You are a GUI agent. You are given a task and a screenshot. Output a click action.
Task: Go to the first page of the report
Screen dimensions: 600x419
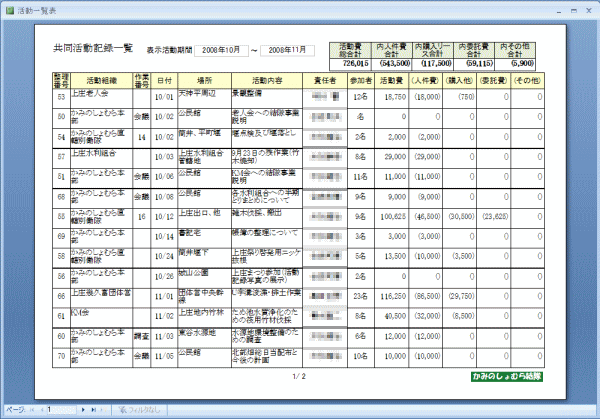[32, 411]
